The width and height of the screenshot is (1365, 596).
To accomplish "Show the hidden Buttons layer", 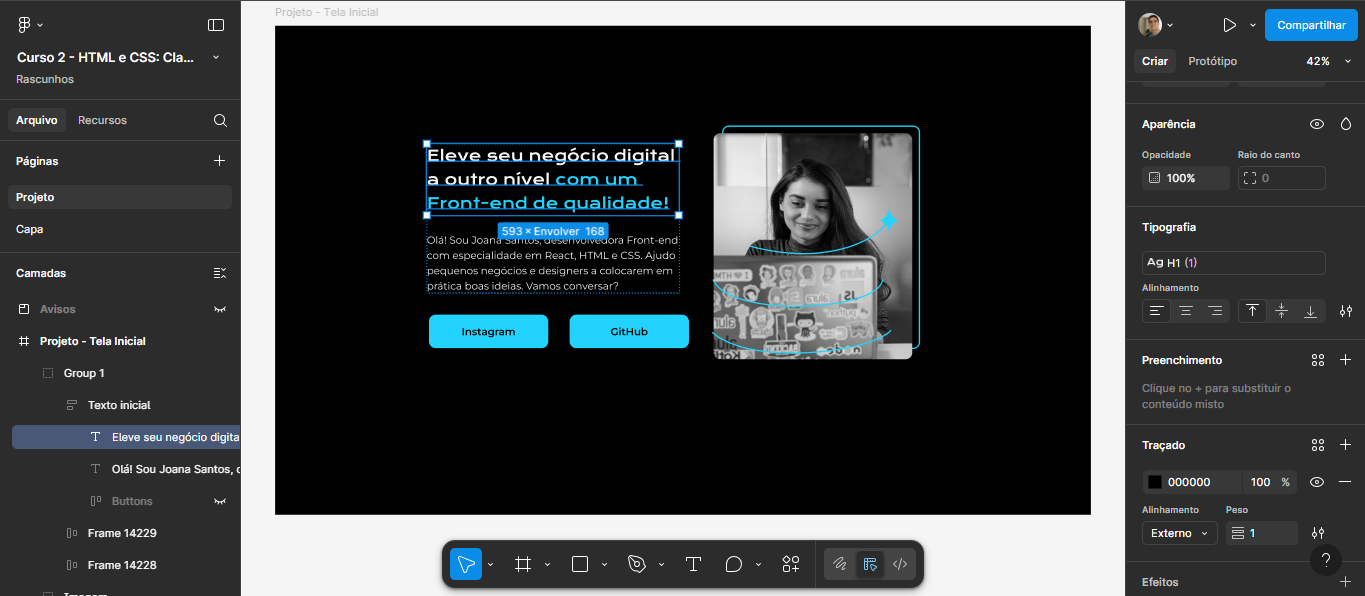I will (220, 501).
